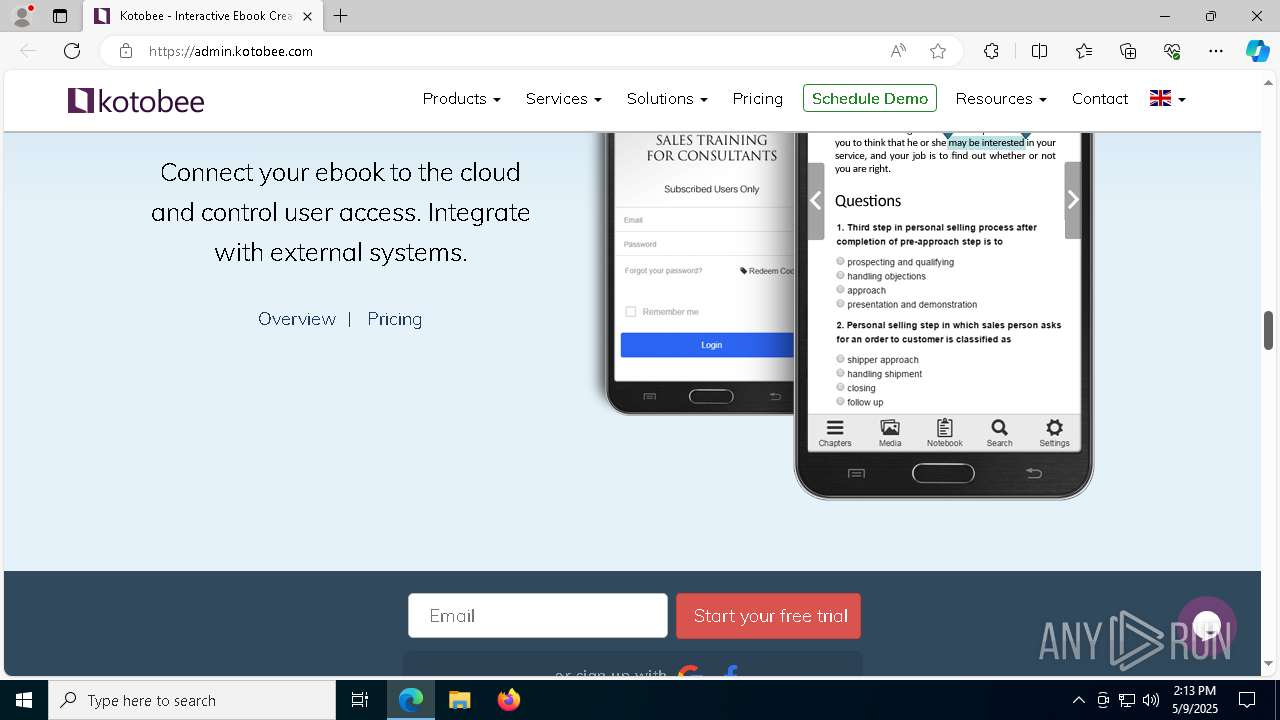Open Edge Settings and more menu

click(x=1216, y=51)
